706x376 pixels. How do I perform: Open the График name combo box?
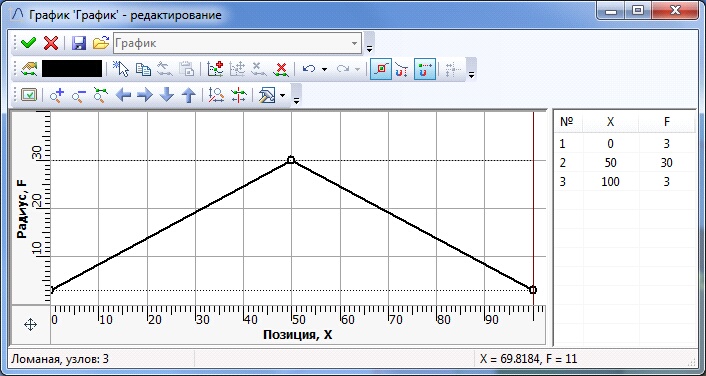(x=237, y=43)
